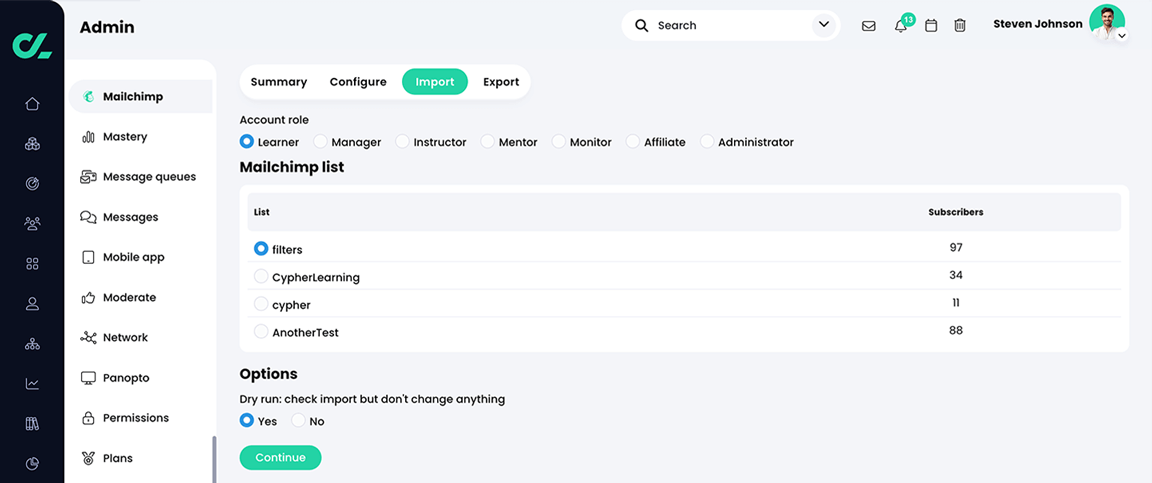Screen dimensions: 1152x483
Task: Set Dry run to Yes
Action: [247, 421]
